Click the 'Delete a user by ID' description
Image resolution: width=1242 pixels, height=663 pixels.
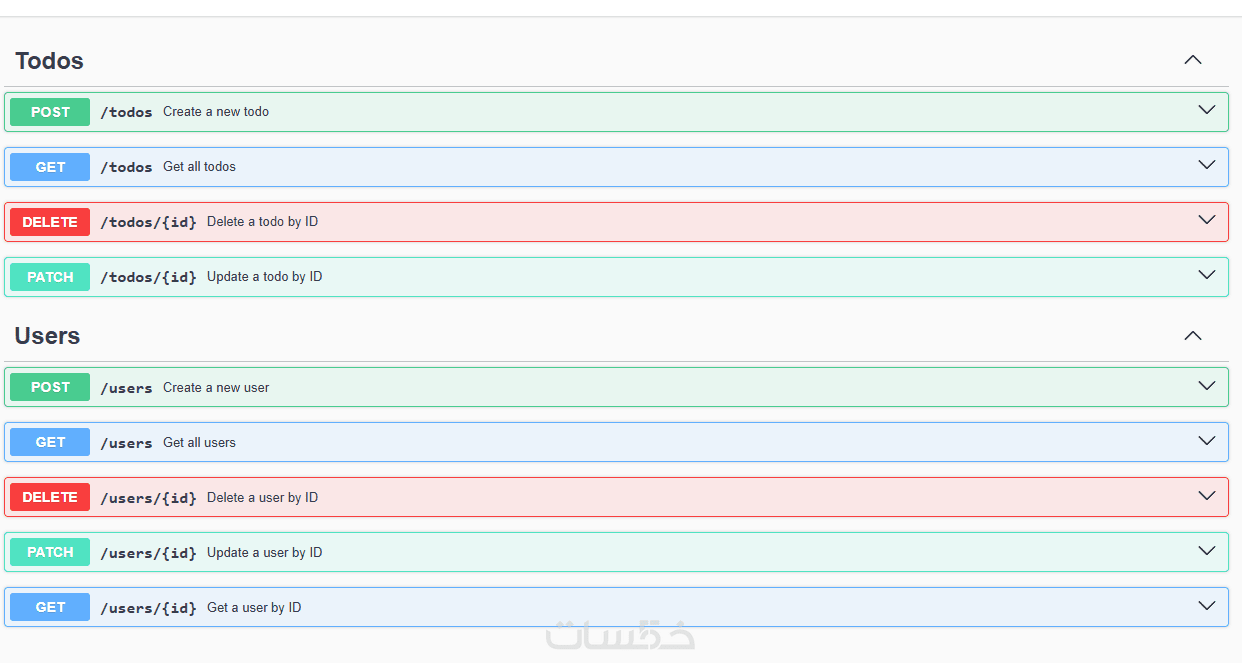pyautogui.click(x=263, y=498)
